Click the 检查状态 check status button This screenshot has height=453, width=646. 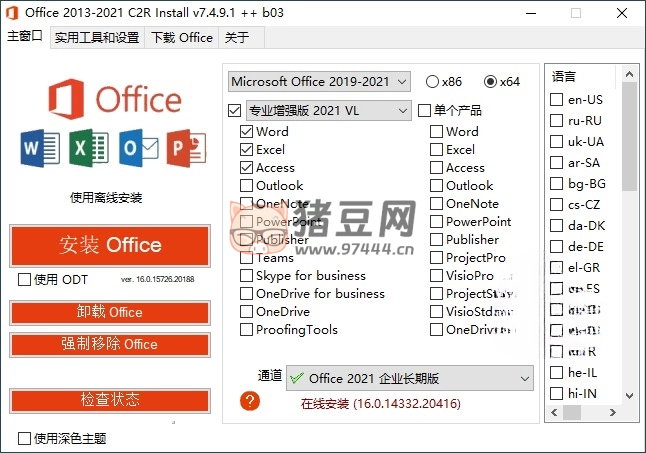tap(110, 400)
